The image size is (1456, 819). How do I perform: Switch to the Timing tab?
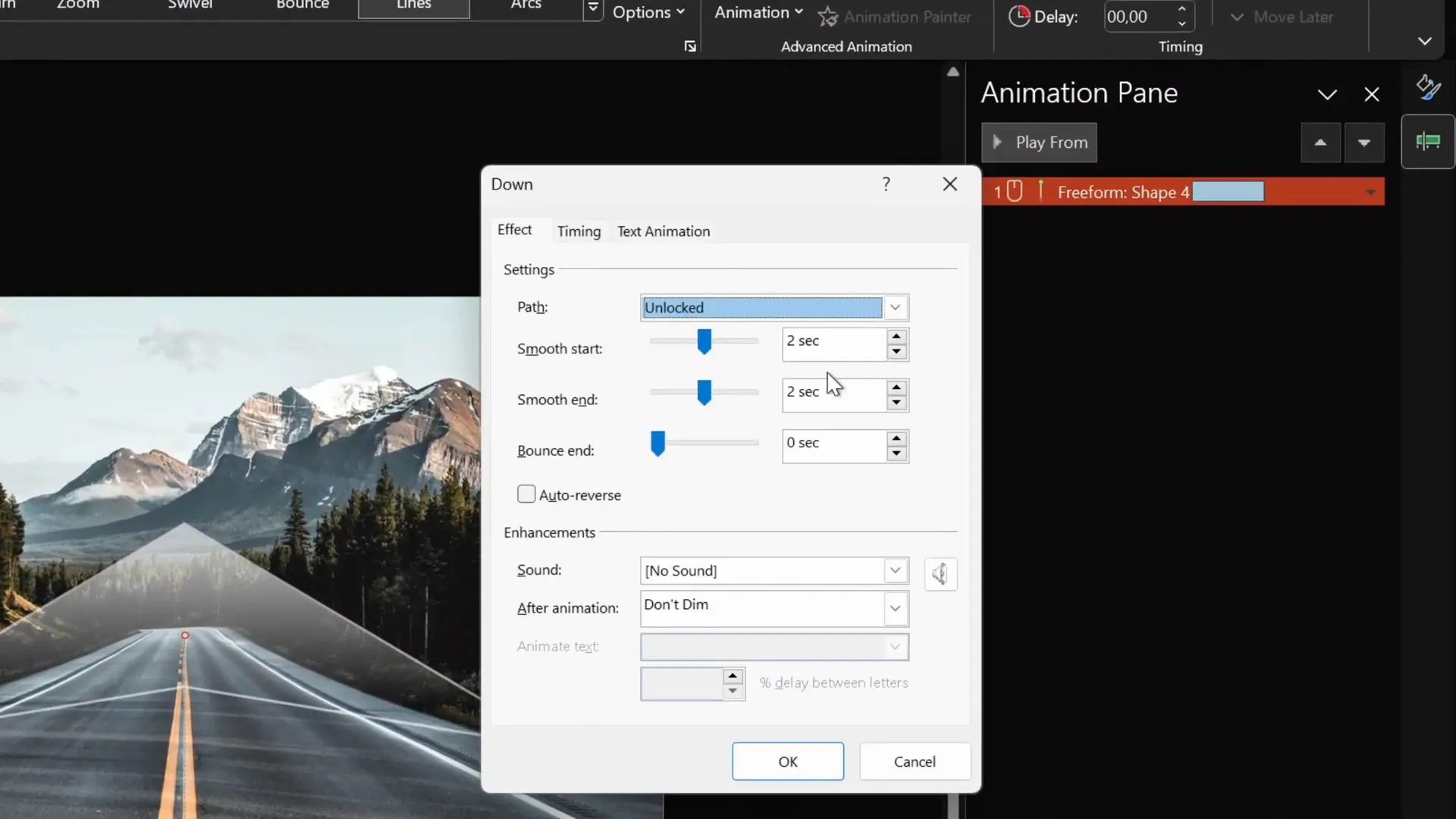pyautogui.click(x=579, y=231)
